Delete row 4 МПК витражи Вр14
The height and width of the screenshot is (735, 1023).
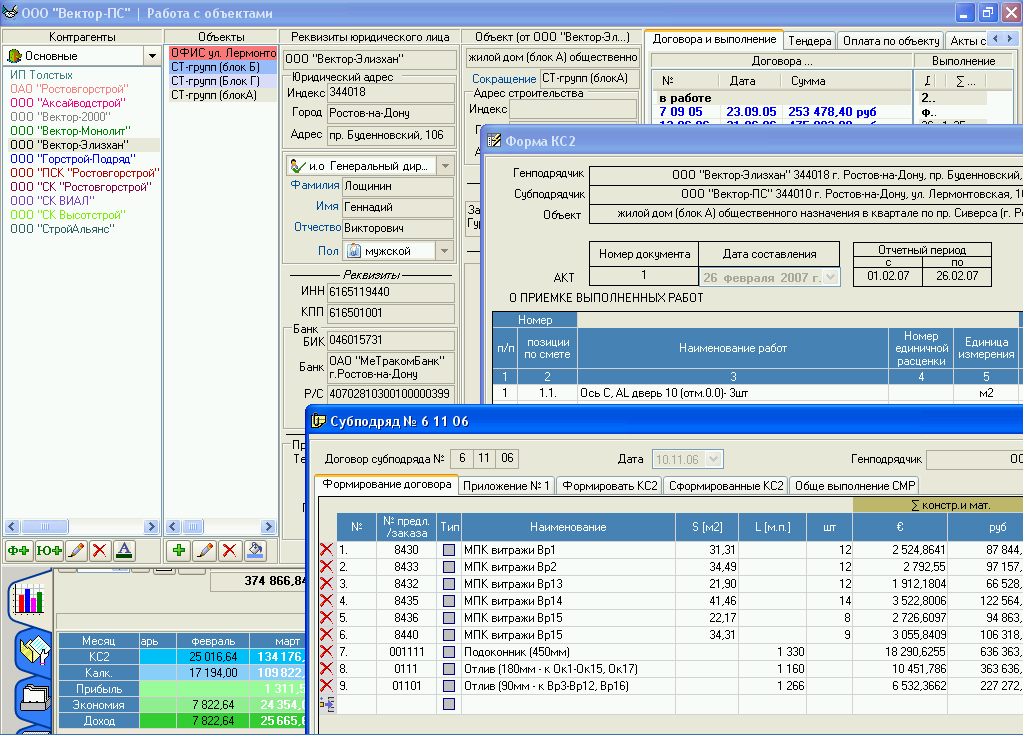pos(326,601)
